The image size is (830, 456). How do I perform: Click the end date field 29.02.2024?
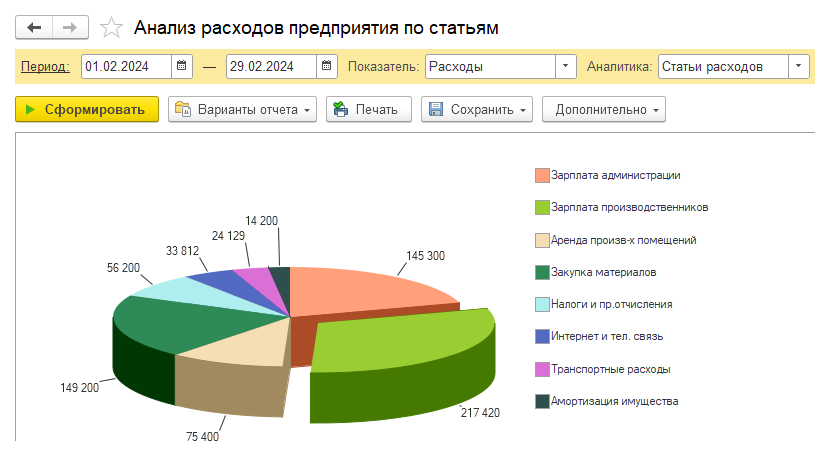272,66
